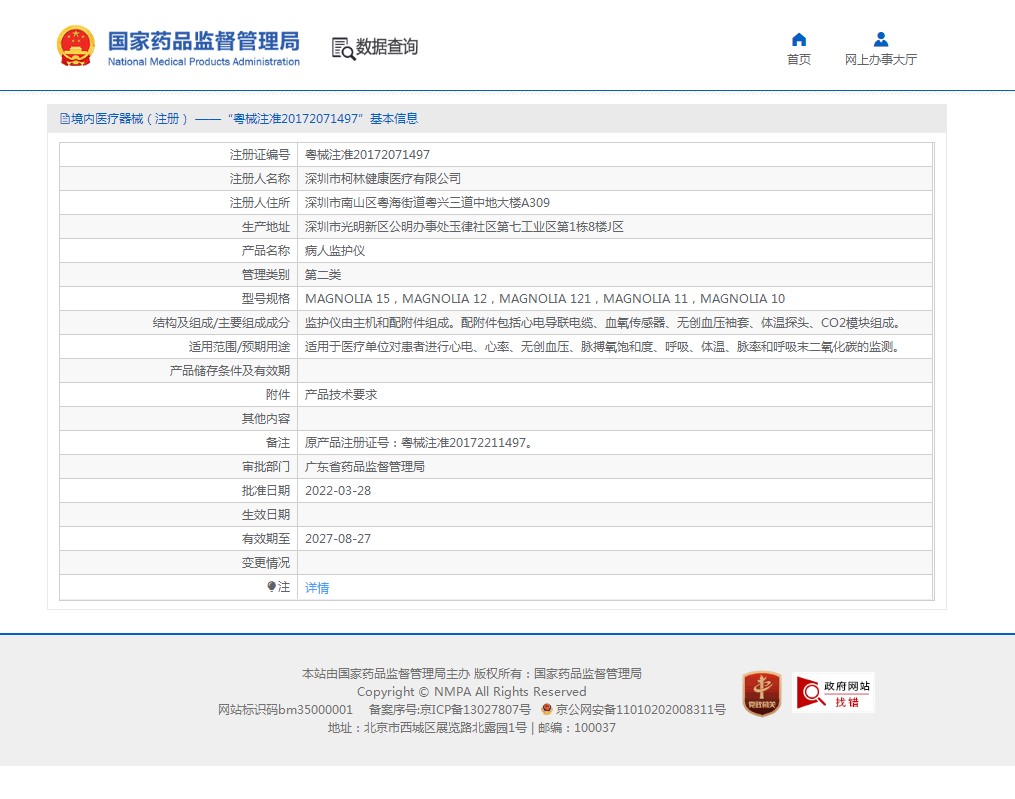Screen dimensions: 1015x799
Task: Click the 政府网站找错 badge
Action: [833, 693]
